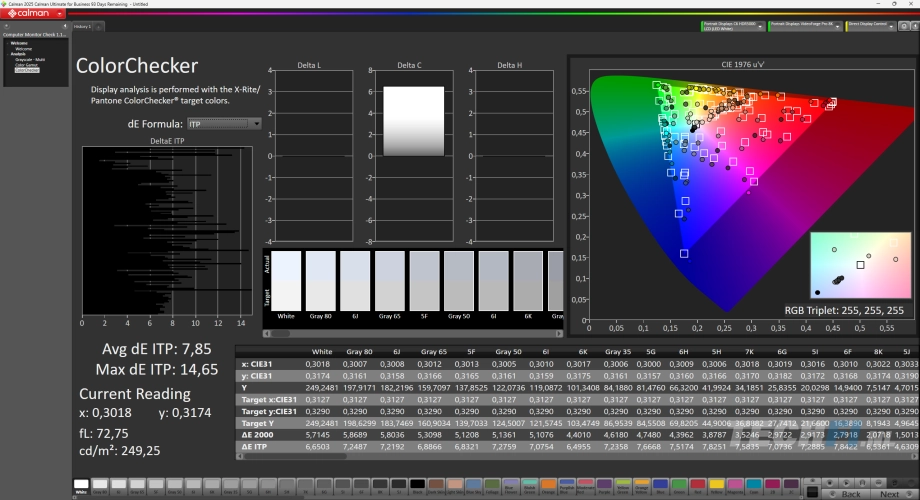Select the Bluish Green patch in bottom strip

coord(529,487)
